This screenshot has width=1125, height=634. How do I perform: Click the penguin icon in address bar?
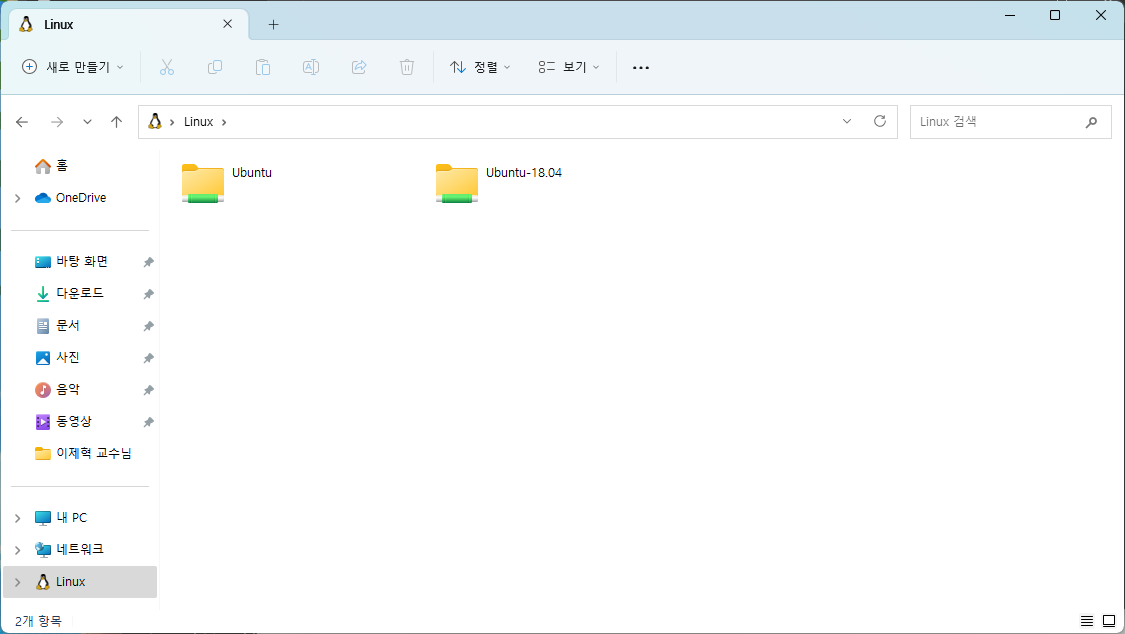pyautogui.click(x=154, y=121)
